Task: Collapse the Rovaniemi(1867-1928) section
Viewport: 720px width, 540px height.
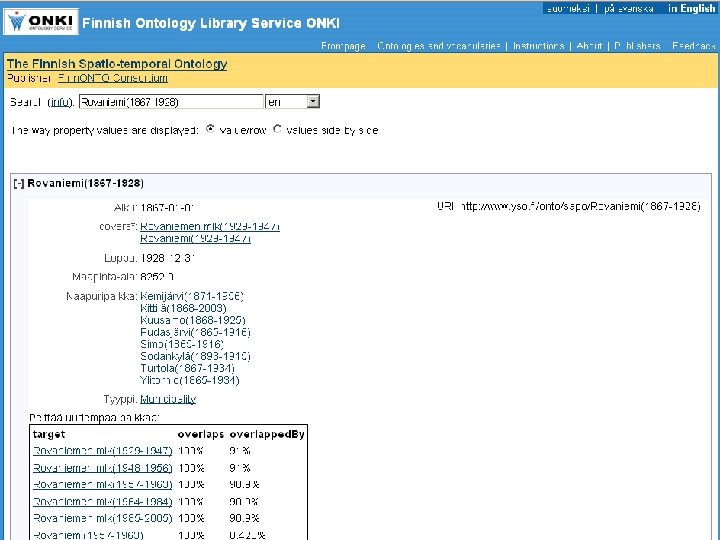Action: click(19, 183)
